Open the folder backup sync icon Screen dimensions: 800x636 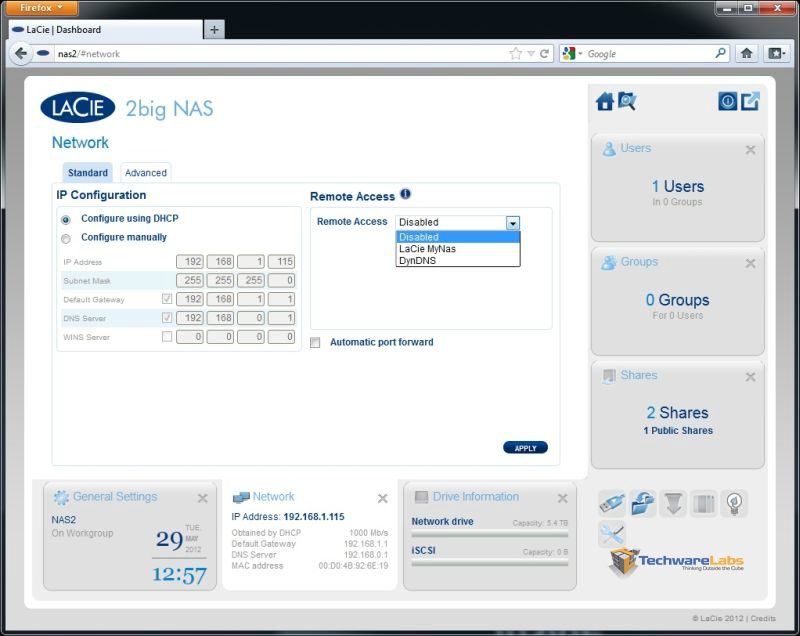tap(642, 503)
